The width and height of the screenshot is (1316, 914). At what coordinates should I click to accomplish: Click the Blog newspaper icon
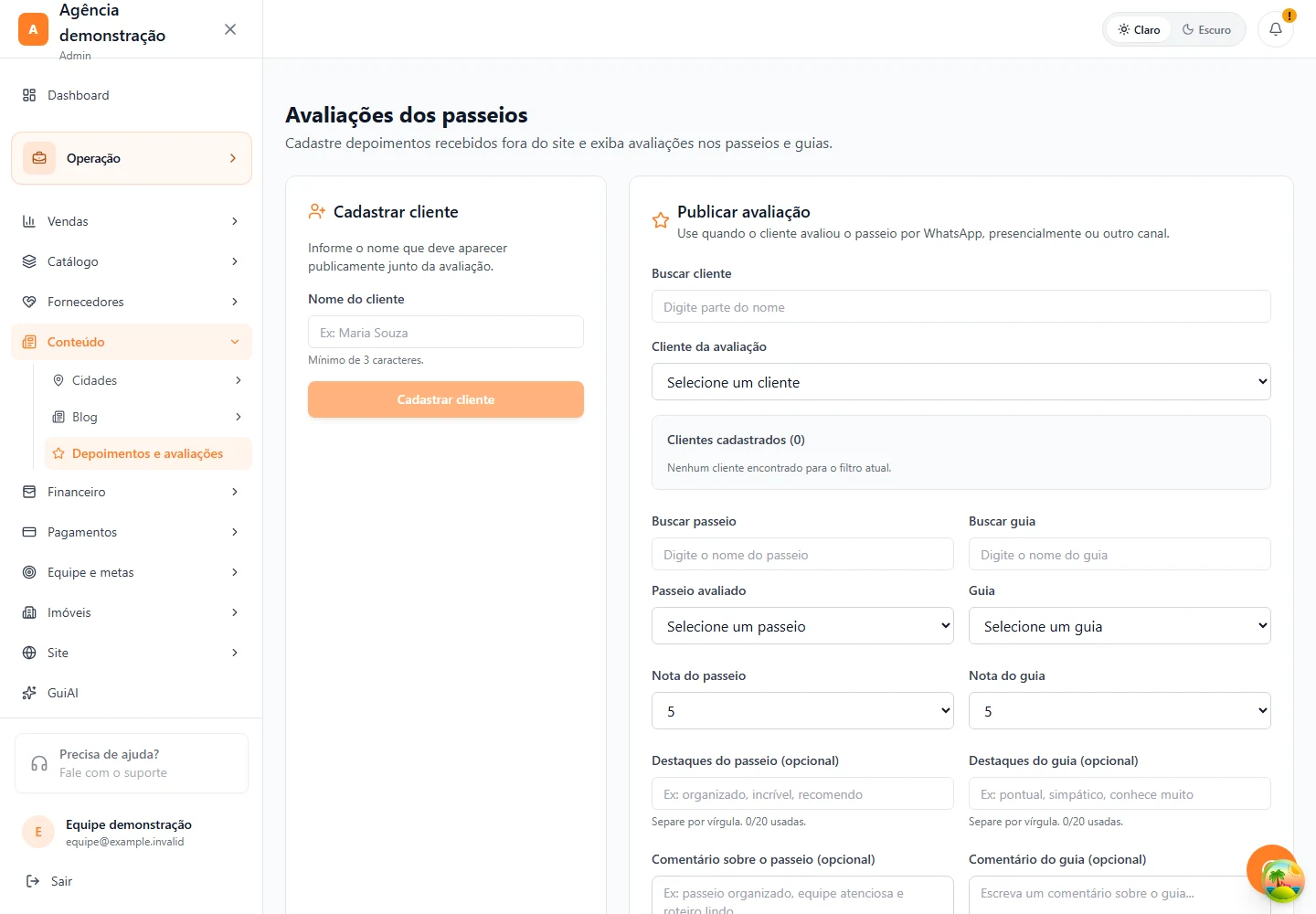coord(58,417)
